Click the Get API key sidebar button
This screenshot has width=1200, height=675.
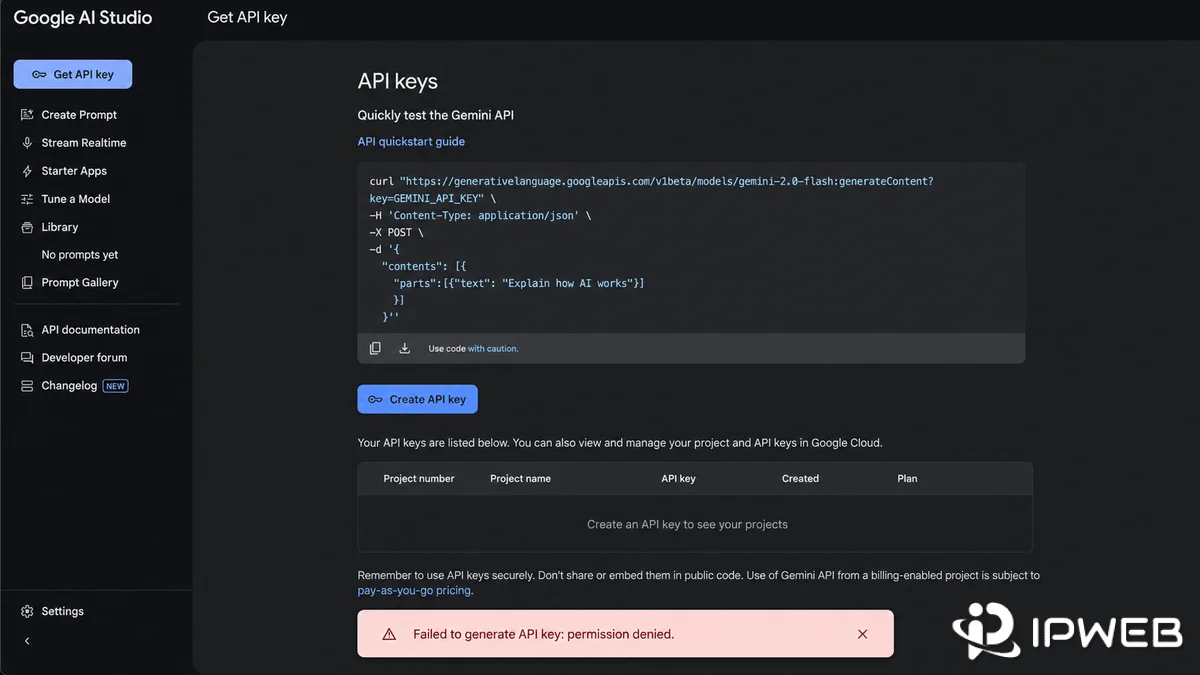tap(72, 74)
